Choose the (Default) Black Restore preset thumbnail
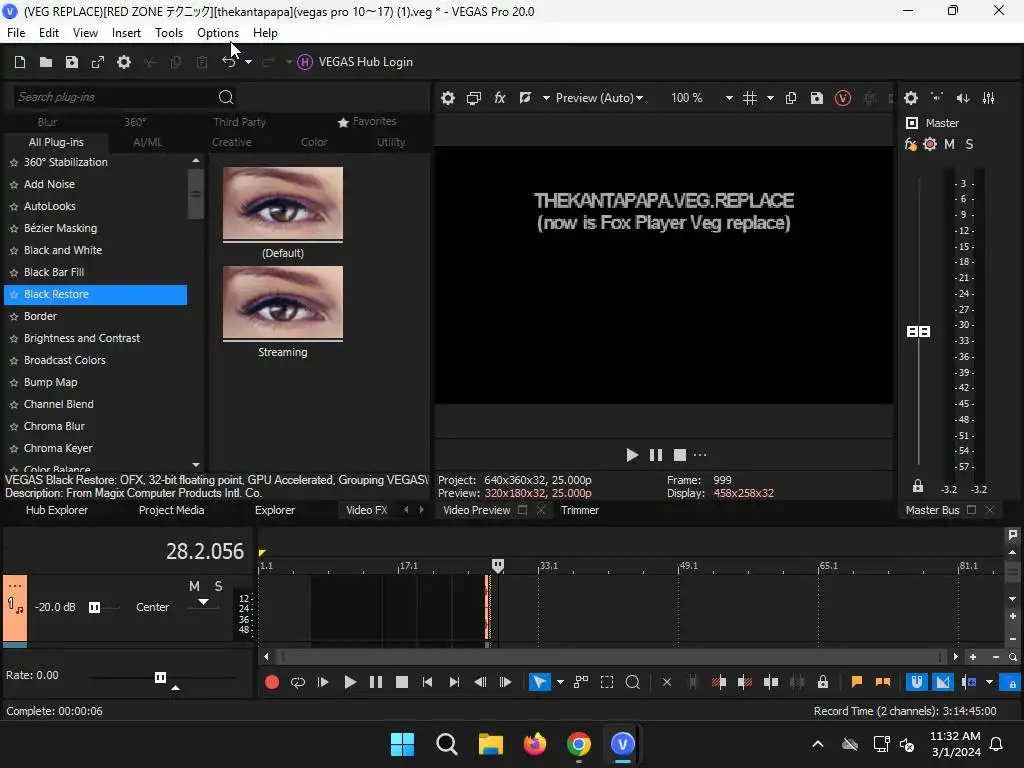This screenshot has width=1024, height=768. [283, 203]
